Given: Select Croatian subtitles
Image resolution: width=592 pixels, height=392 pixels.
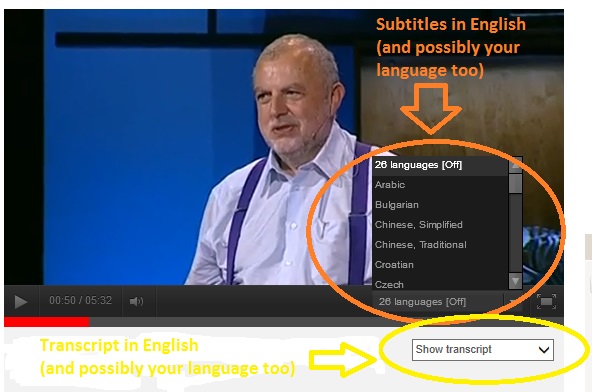Looking at the screenshot, I should click(x=440, y=265).
